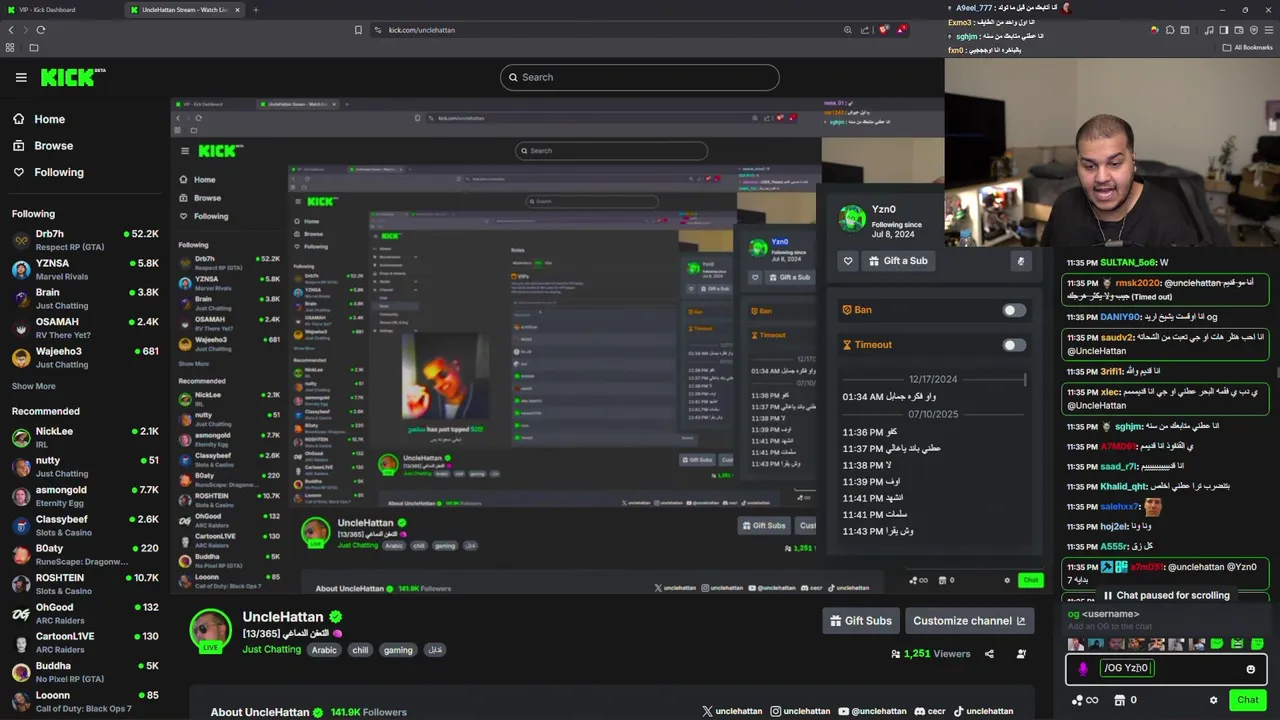Click Customize channel button
Screen dimensions: 1280x720
[x=969, y=621]
